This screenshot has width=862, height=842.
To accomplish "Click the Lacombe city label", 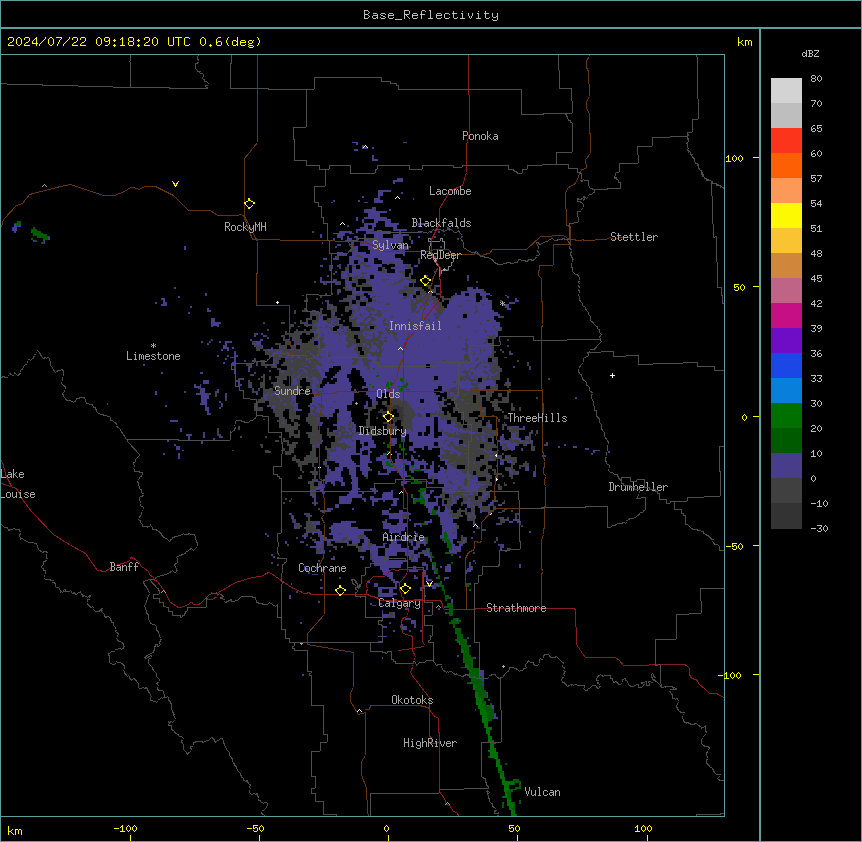I will coord(450,191).
